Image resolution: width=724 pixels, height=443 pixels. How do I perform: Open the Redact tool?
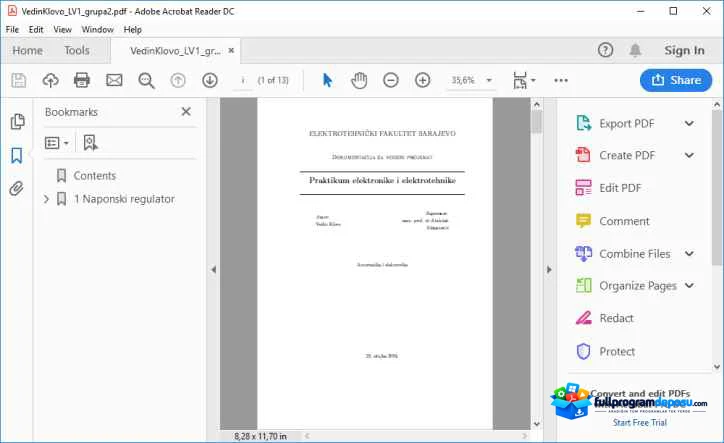pyautogui.click(x=616, y=318)
